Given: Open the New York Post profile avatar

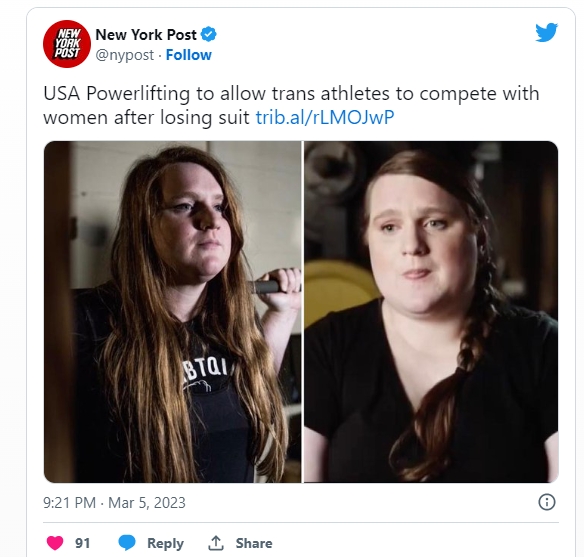Looking at the screenshot, I should (x=67, y=44).
